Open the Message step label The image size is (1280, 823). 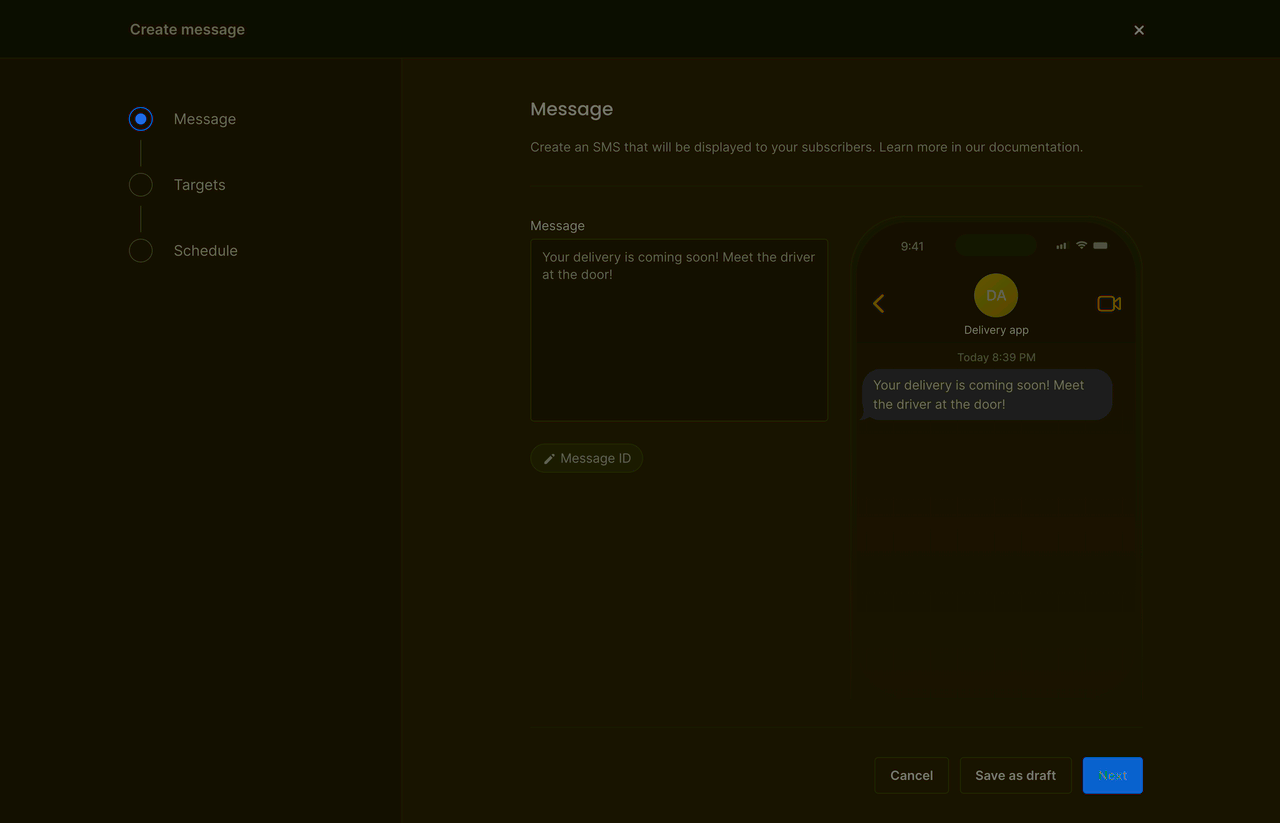(x=204, y=119)
